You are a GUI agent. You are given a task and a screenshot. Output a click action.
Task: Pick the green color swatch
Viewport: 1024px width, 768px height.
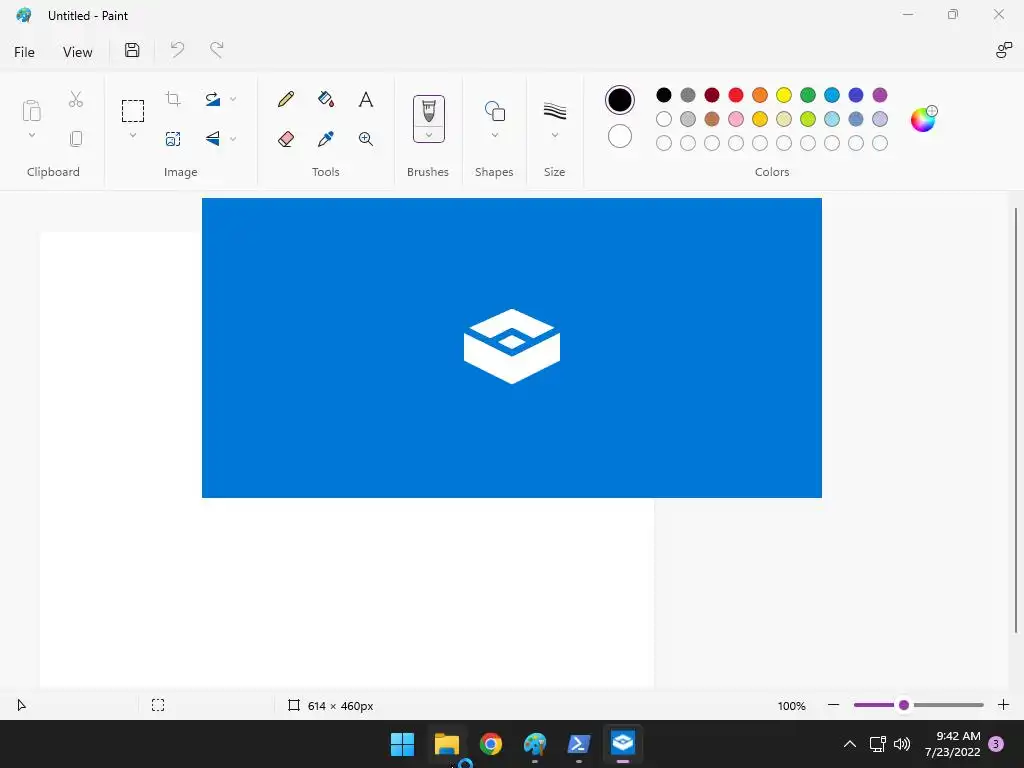tap(808, 95)
